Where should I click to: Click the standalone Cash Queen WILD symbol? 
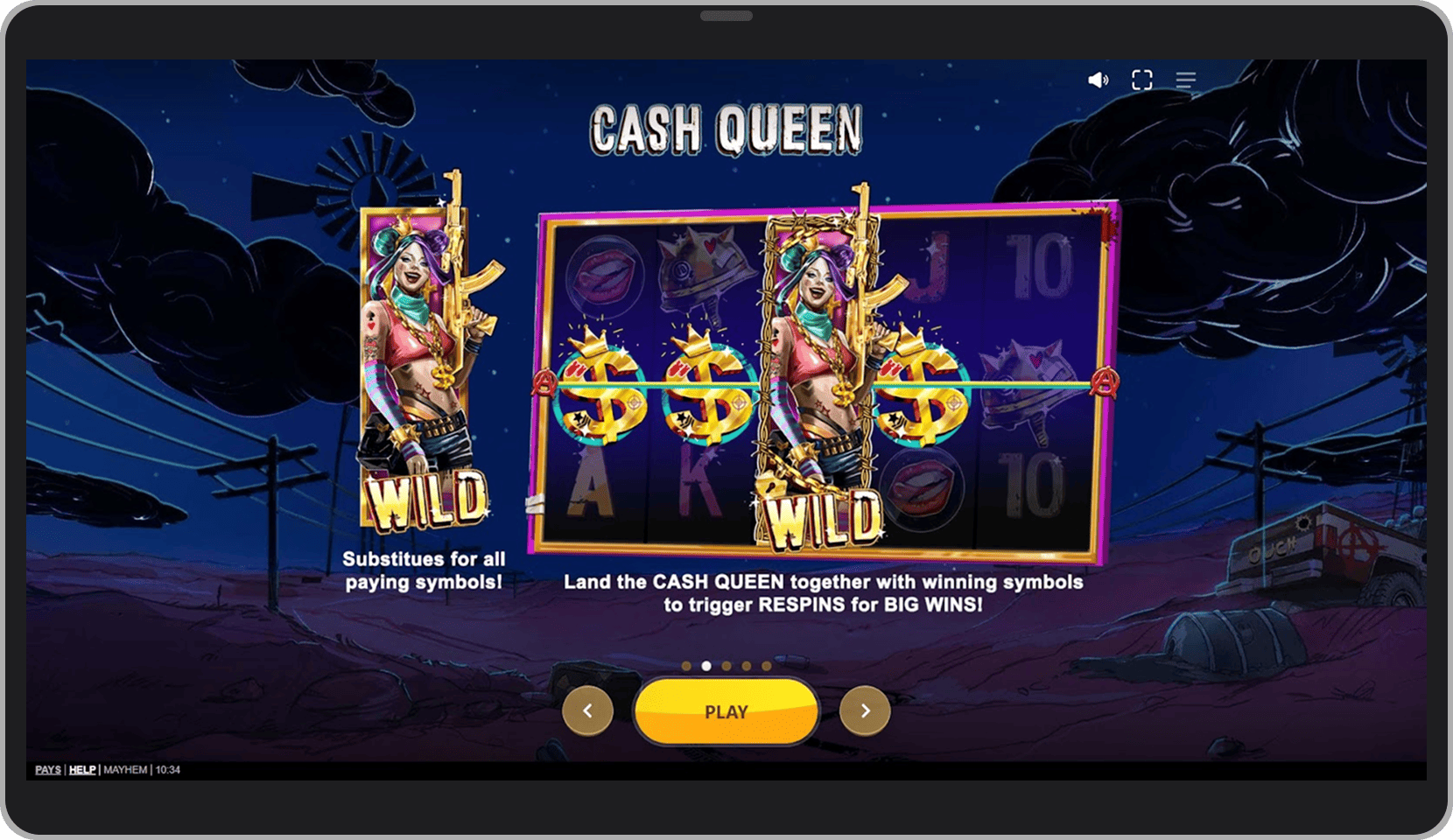[425, 354]
